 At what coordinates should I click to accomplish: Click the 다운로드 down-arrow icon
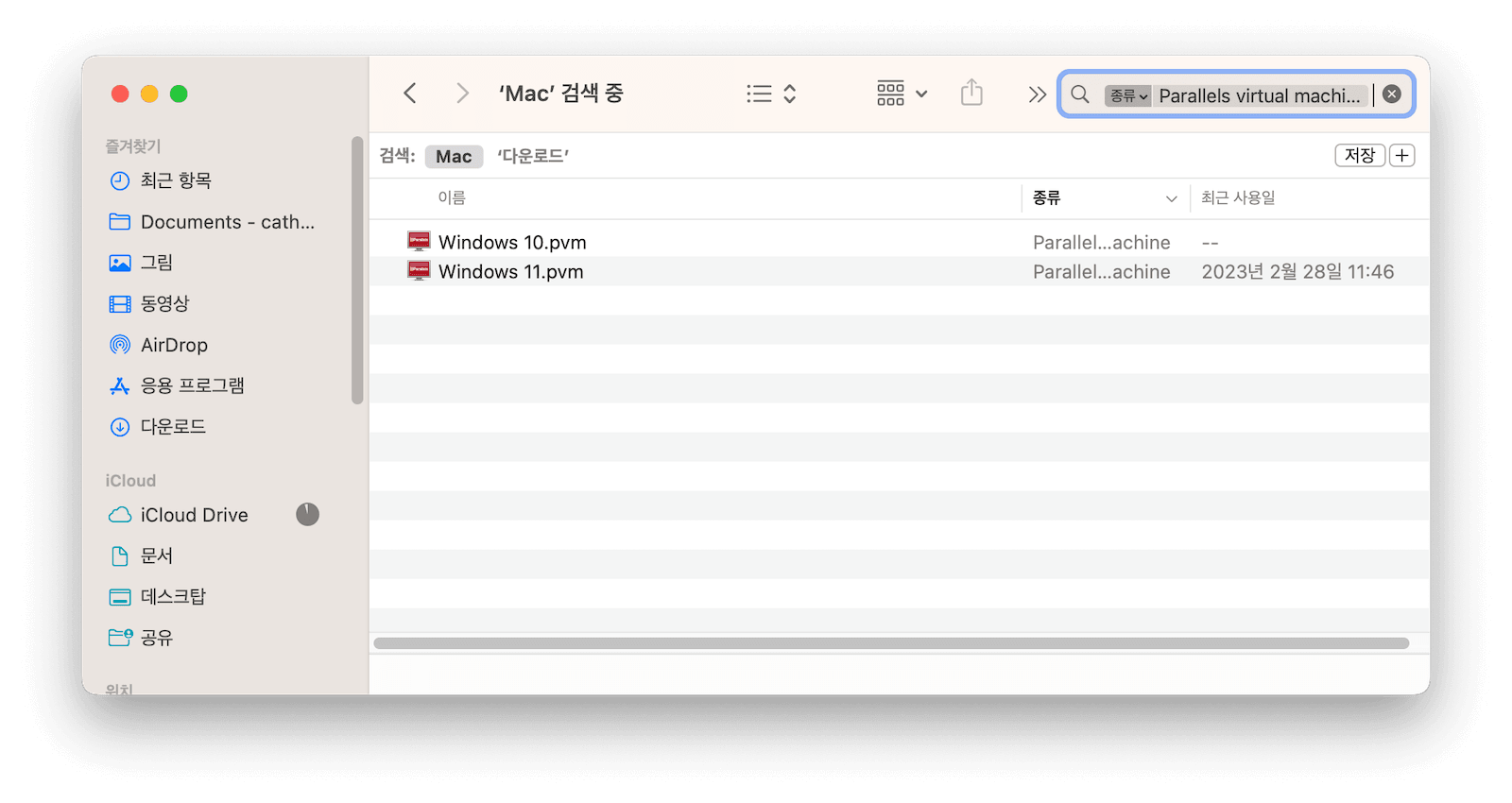[120, 427]
